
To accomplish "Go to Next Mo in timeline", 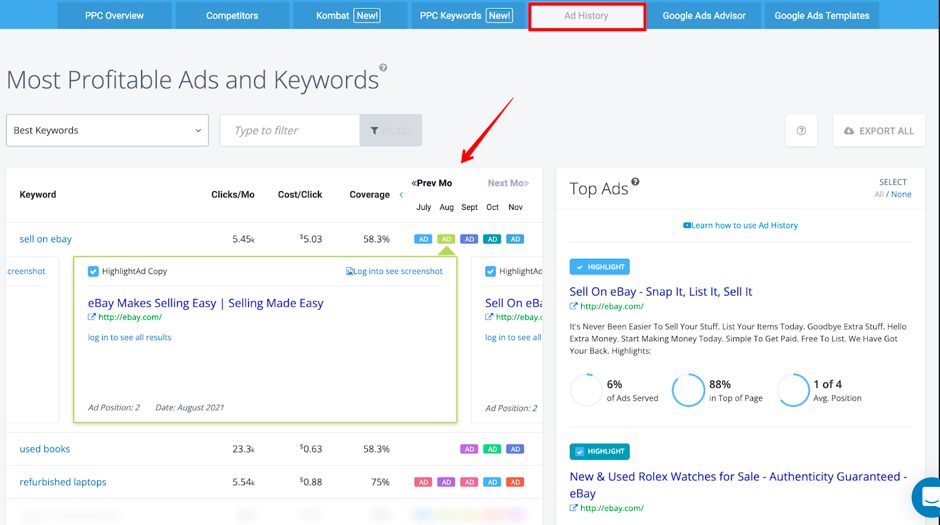I will tap(508, 183).
